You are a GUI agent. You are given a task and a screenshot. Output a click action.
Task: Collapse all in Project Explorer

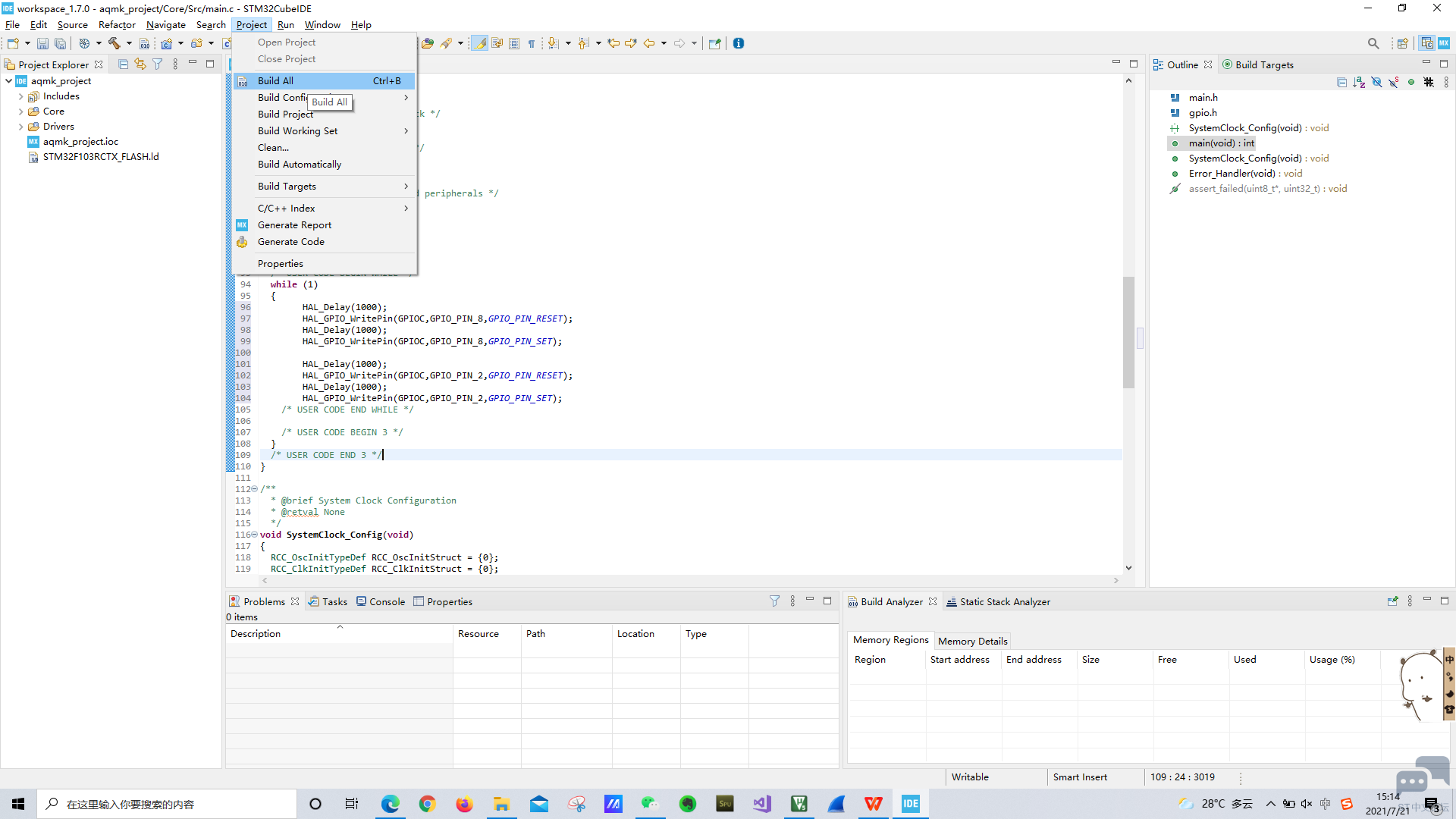124,64
